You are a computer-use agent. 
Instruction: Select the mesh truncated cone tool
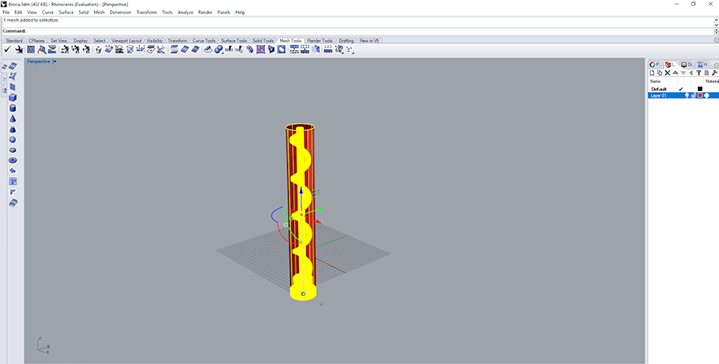click(13, 130)
